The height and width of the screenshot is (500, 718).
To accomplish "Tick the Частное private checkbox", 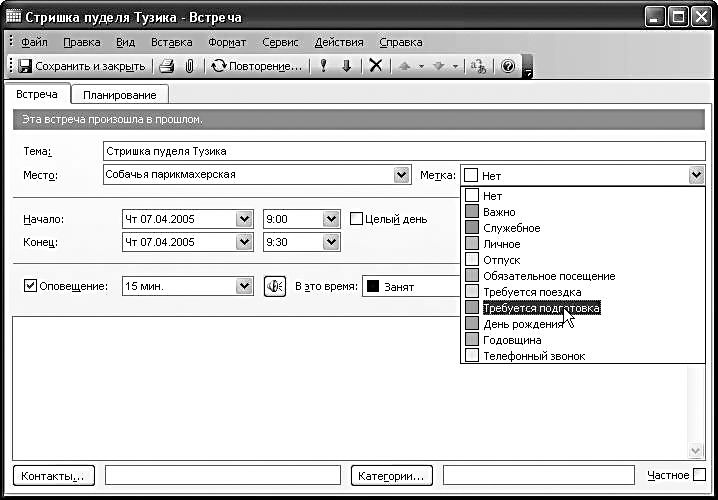I will click(x=700, y=475).
